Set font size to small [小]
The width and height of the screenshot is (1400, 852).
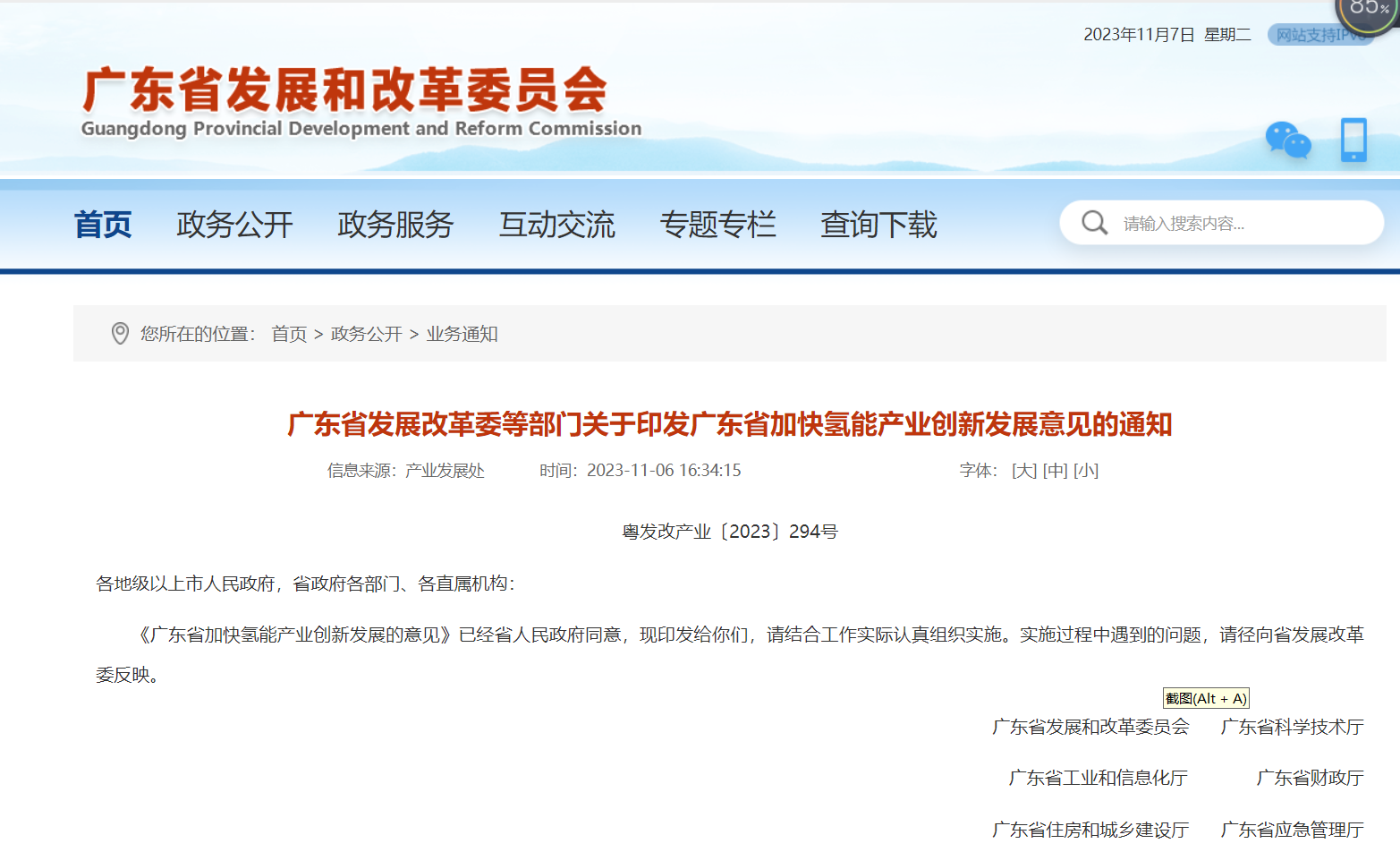pyautogui.click(x=1086, y=471)
